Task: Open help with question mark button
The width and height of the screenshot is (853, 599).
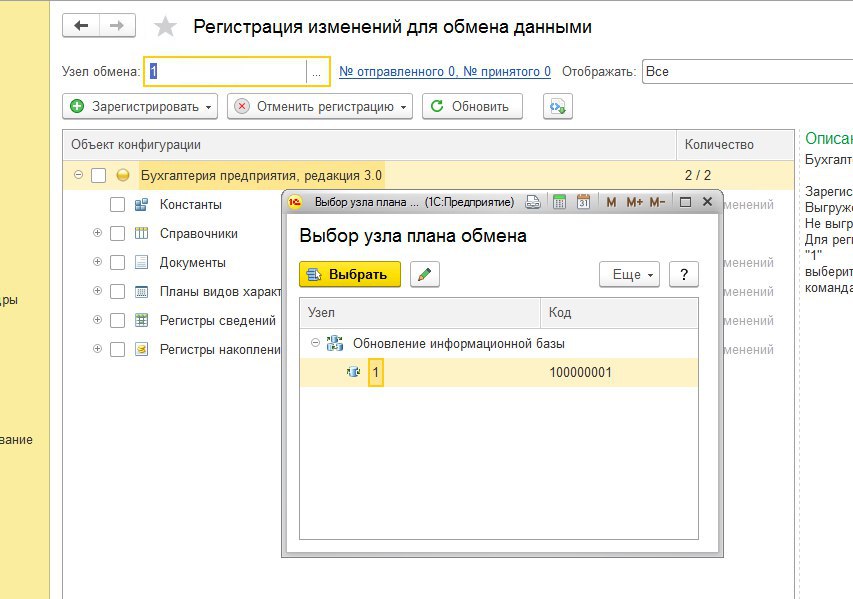Action: tap(684, 274)
